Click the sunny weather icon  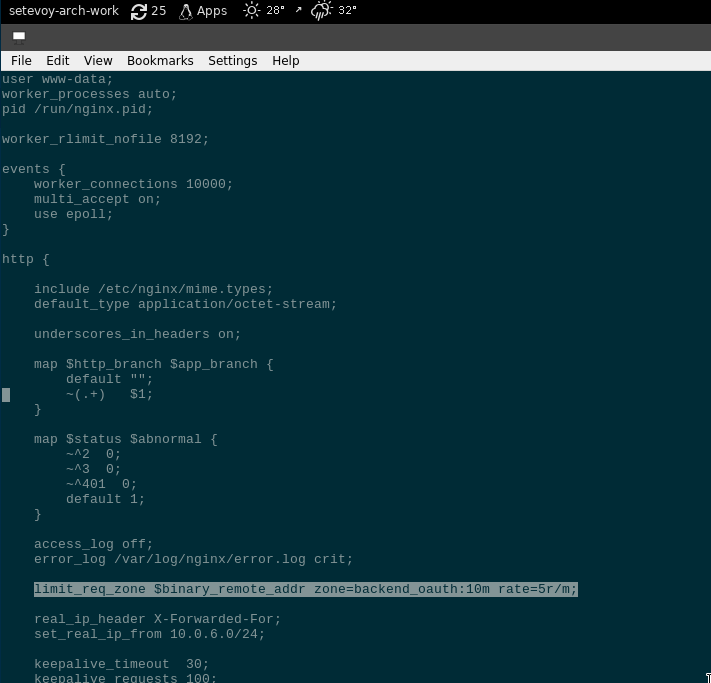251,10
